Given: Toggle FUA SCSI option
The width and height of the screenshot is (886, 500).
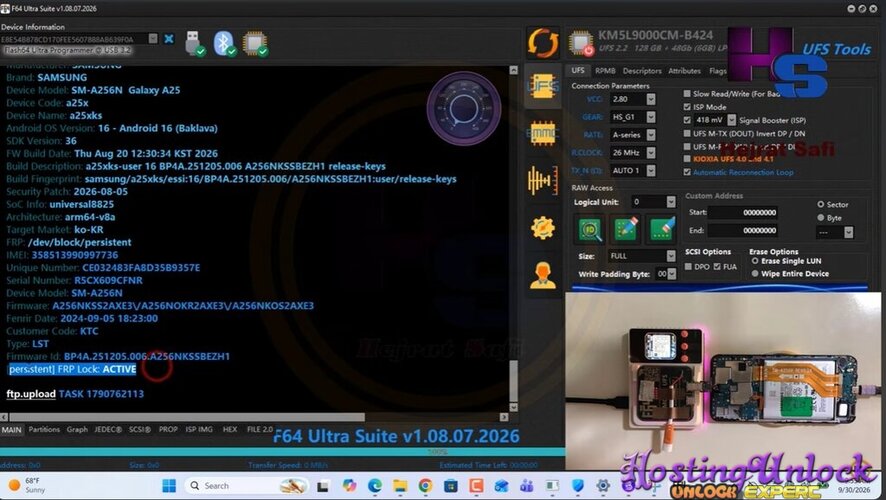Looking at the screenshot, I should pos(717,266).
